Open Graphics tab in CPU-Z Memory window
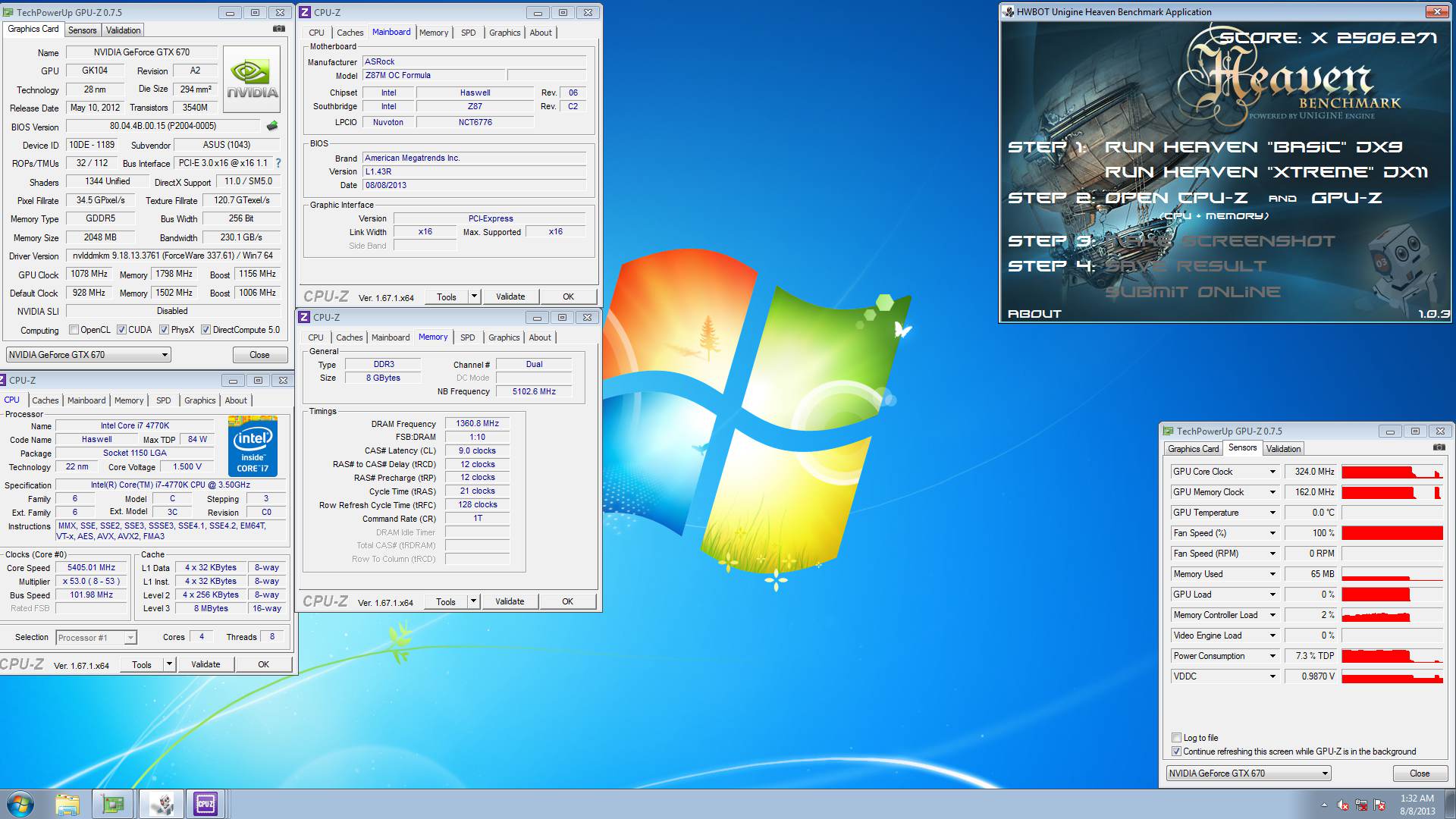The image size is (1456, 819). (504, 337)
